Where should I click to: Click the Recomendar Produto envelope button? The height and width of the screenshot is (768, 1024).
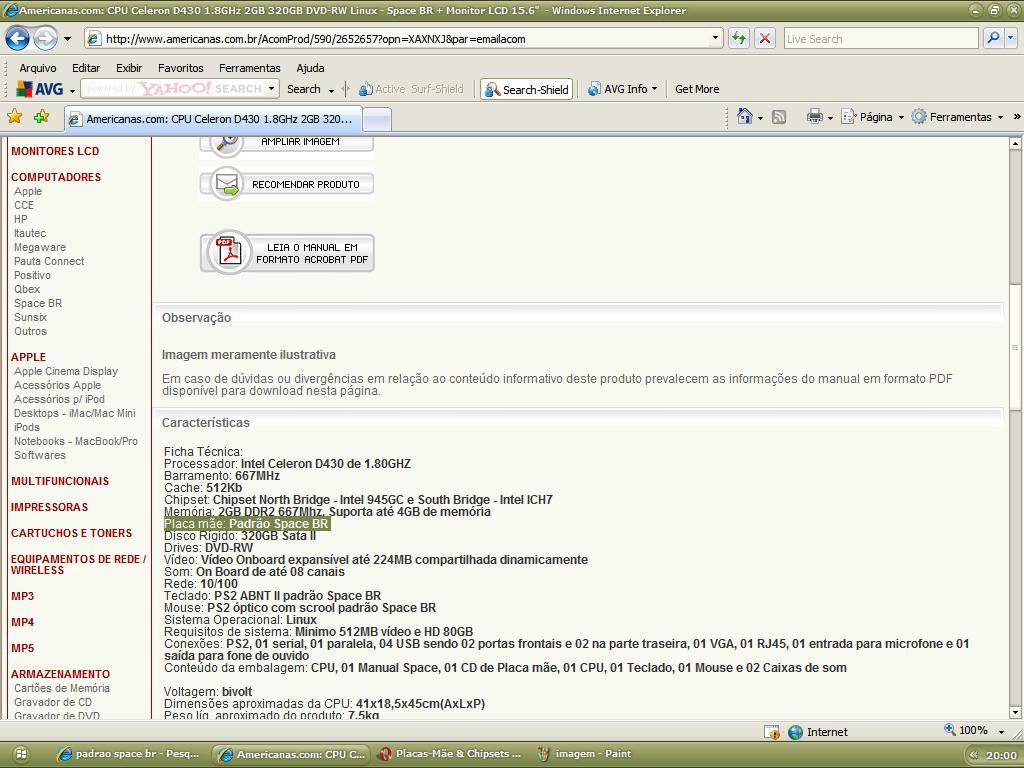[x=287, y=184]
